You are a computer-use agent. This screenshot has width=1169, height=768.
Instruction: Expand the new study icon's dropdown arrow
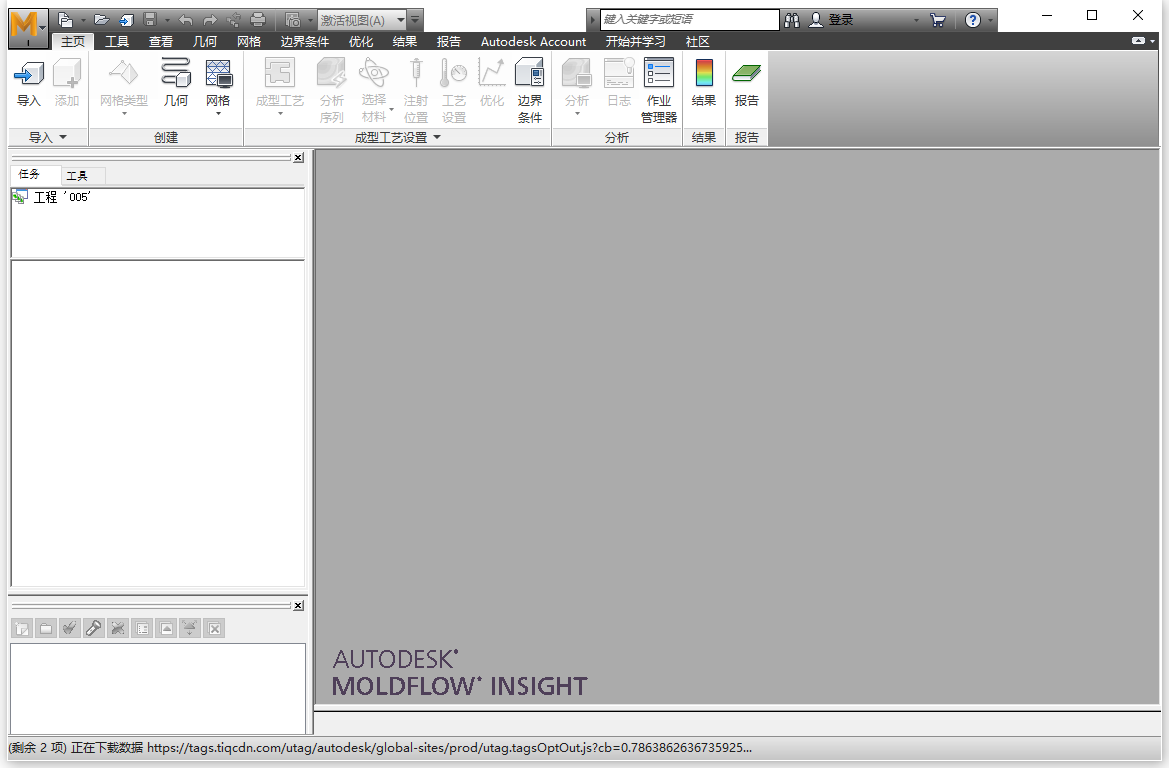pos(83,20)
